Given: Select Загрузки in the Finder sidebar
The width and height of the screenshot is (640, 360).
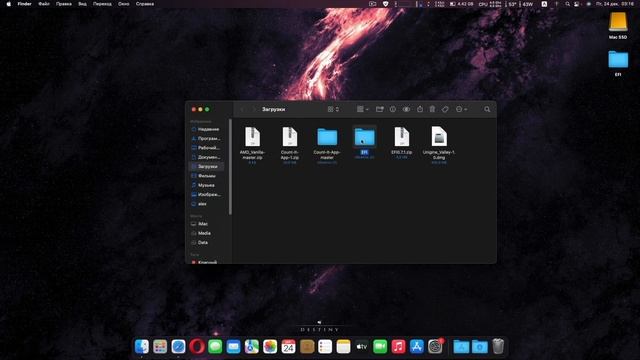Looking at the screenshot, I should click(207, 167).
